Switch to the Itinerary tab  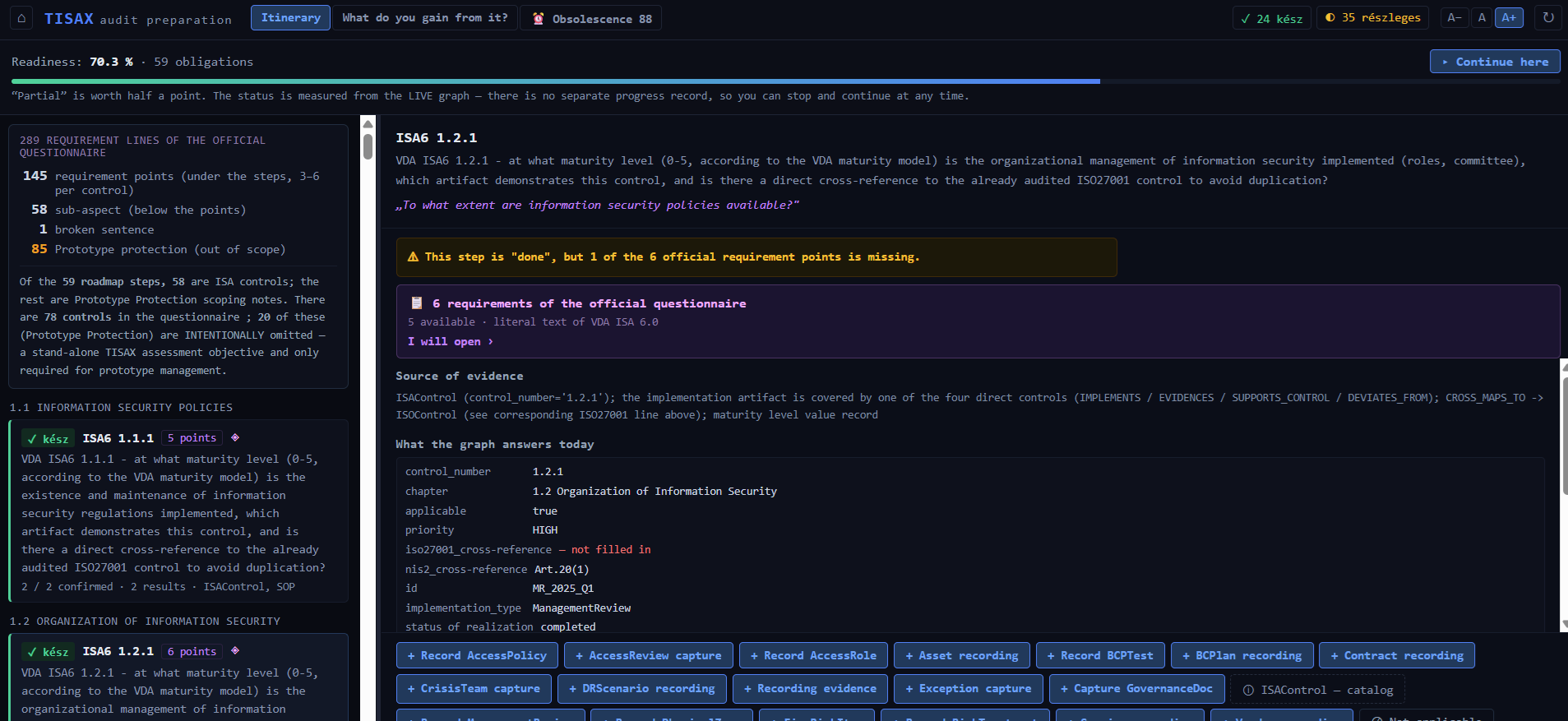click(x=290, y=17)
